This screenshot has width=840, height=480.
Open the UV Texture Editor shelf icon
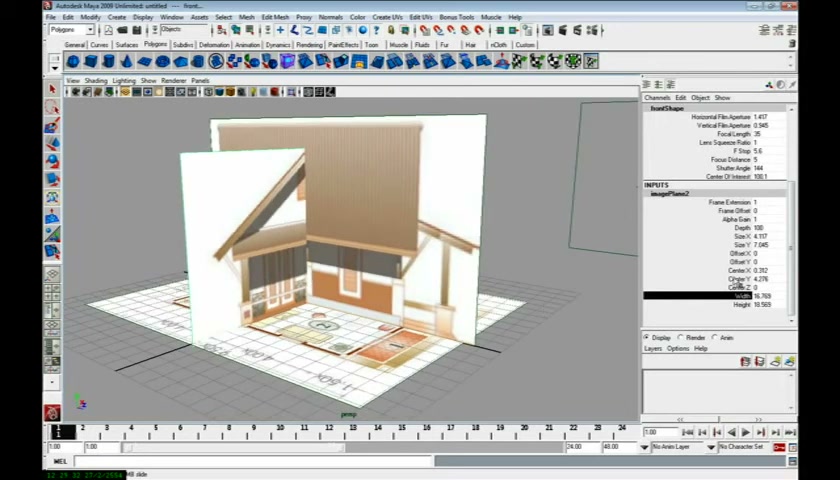click(x=591, y=62)
